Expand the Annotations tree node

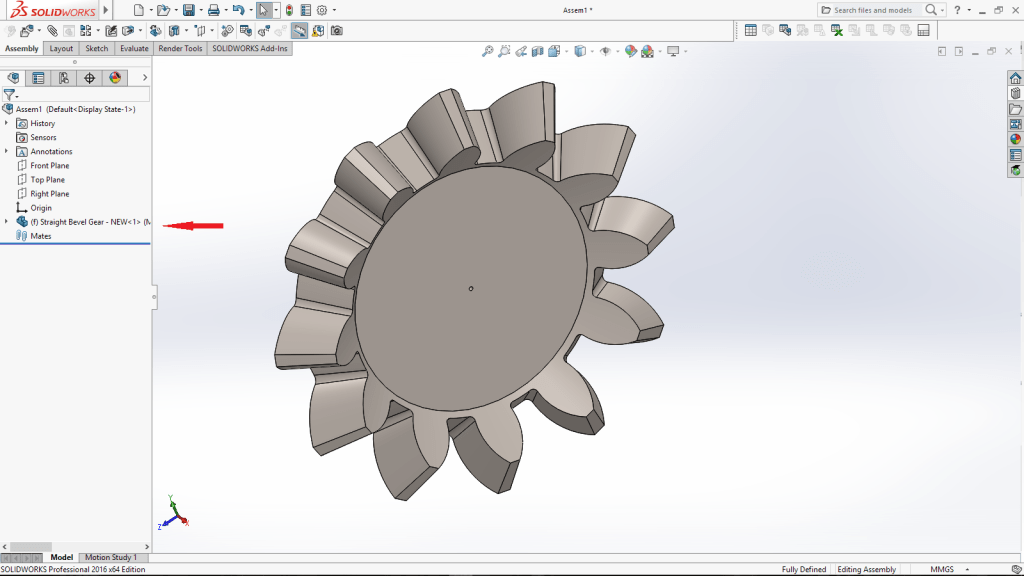tap(7, 151)
